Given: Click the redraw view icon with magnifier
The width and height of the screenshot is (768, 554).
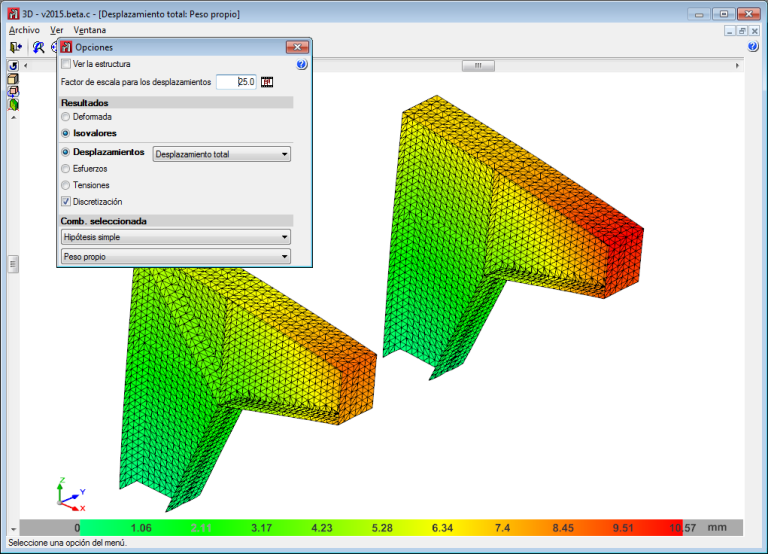Looking at the screenshot, I should click(x=38, y=47).
